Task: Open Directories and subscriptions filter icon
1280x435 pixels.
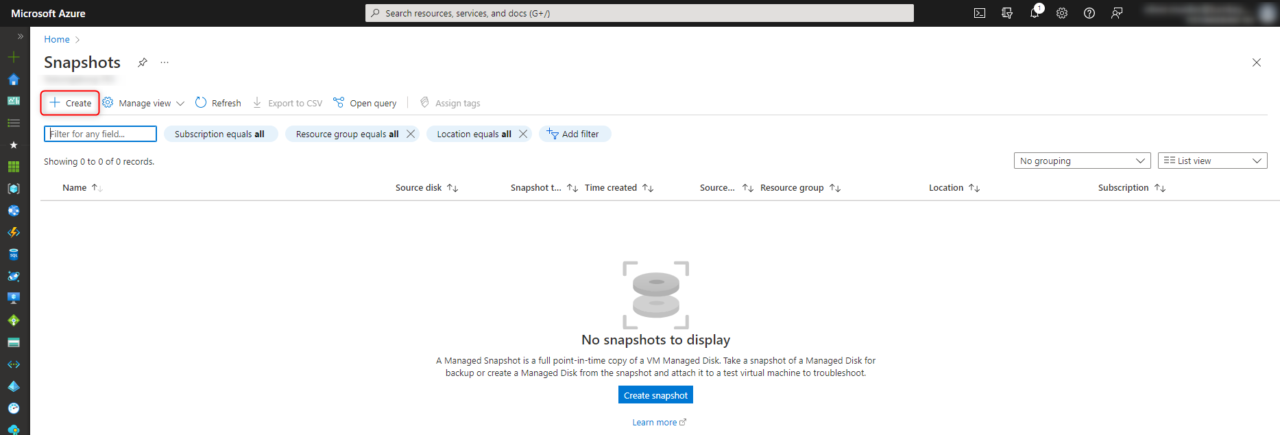Action: 1007,13
